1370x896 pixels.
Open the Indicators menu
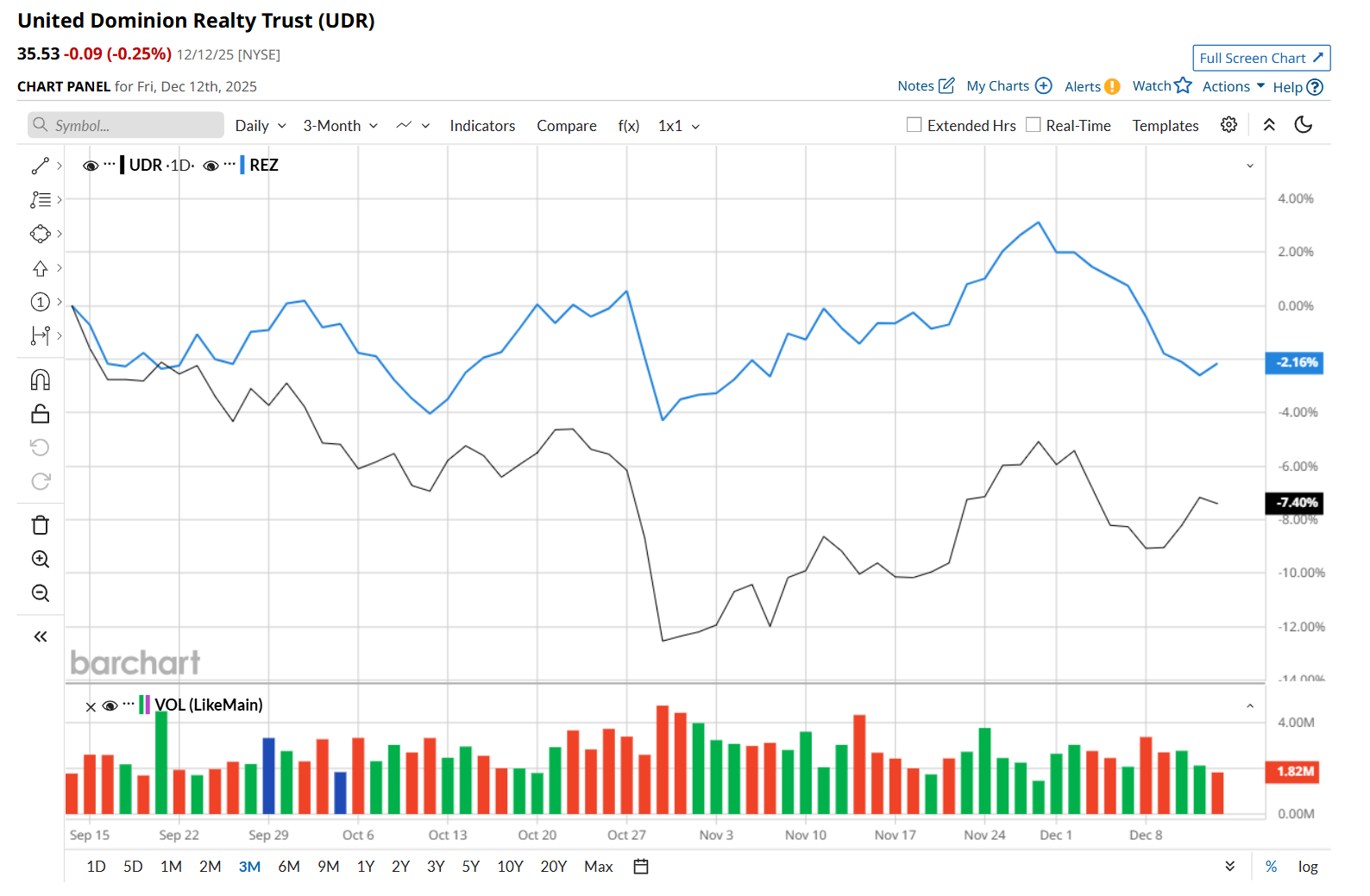click(x=482, y=126)
